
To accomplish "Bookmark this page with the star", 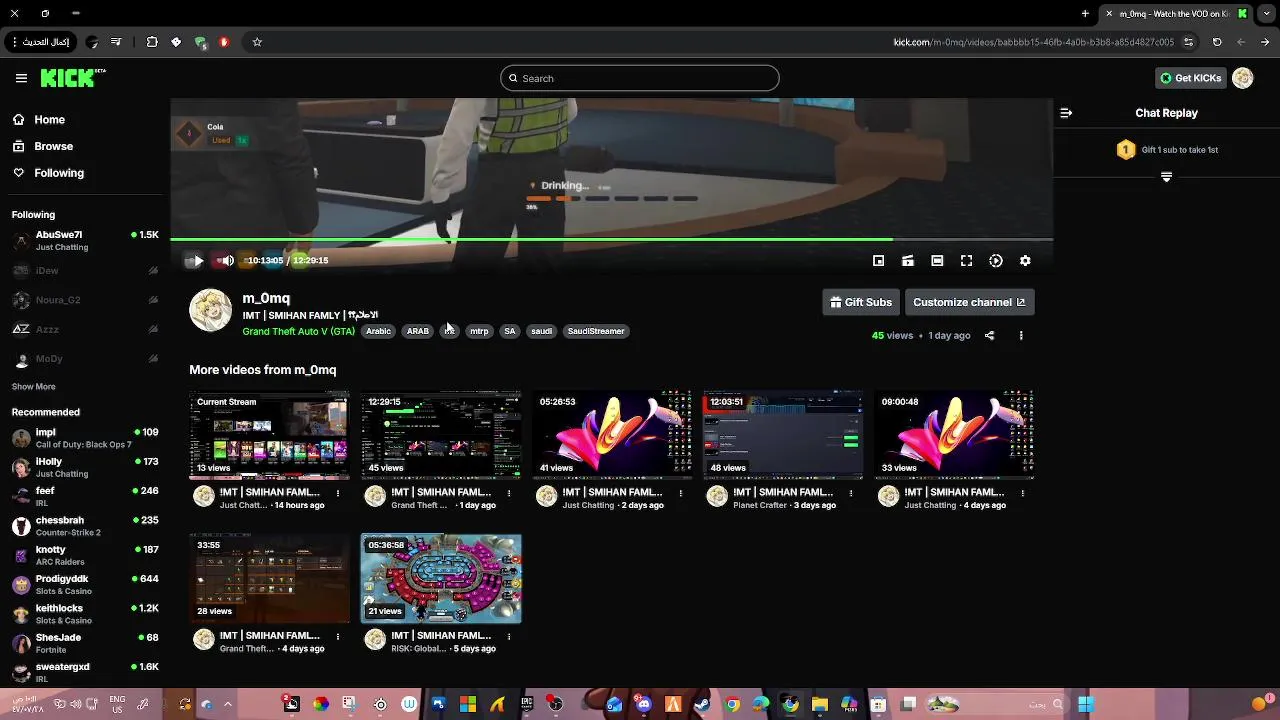I will [x=257, y=42].
